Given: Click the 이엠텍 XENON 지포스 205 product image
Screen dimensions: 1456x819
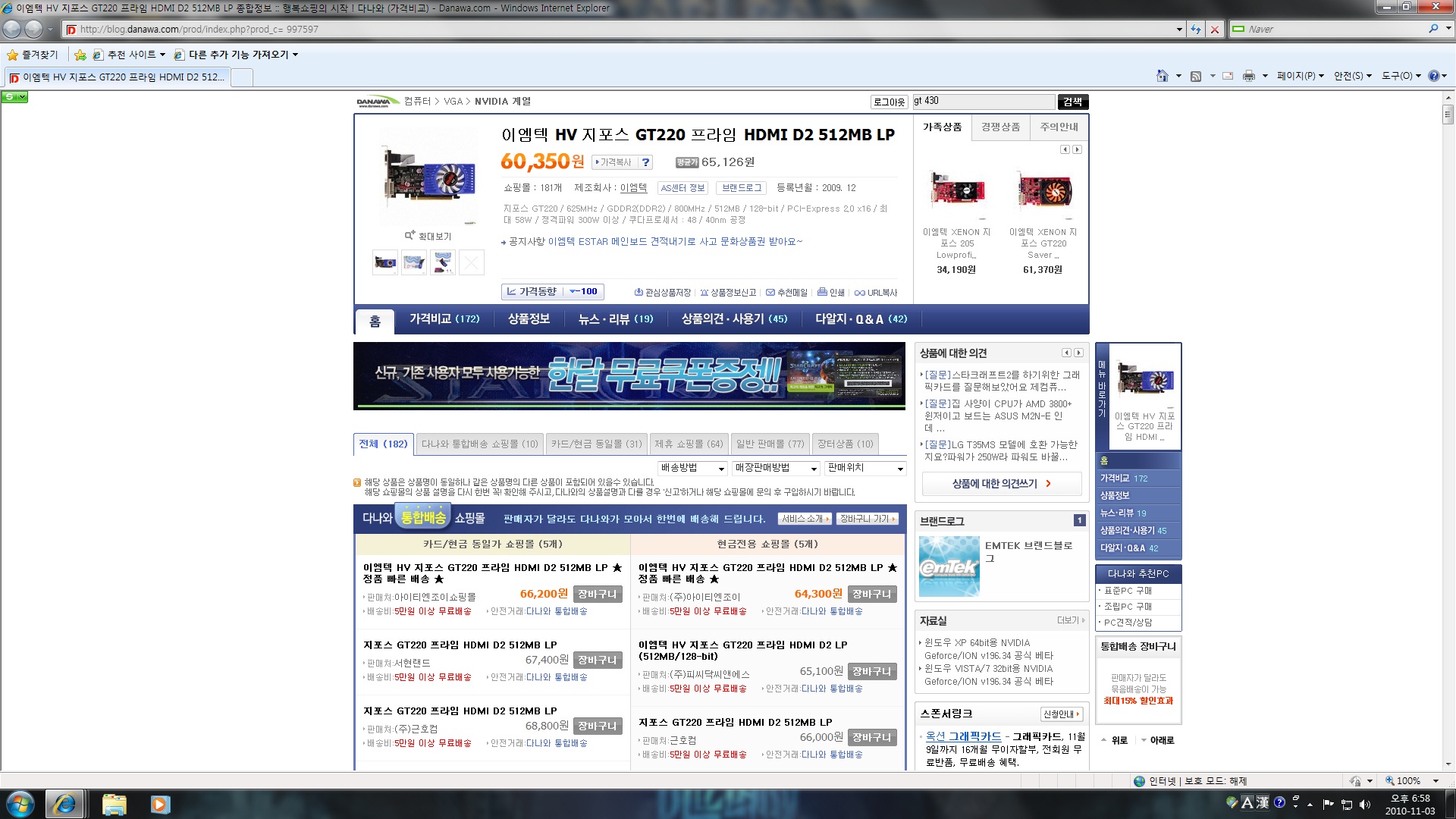Looking at the screenshot, I should (x=957, y=192).
